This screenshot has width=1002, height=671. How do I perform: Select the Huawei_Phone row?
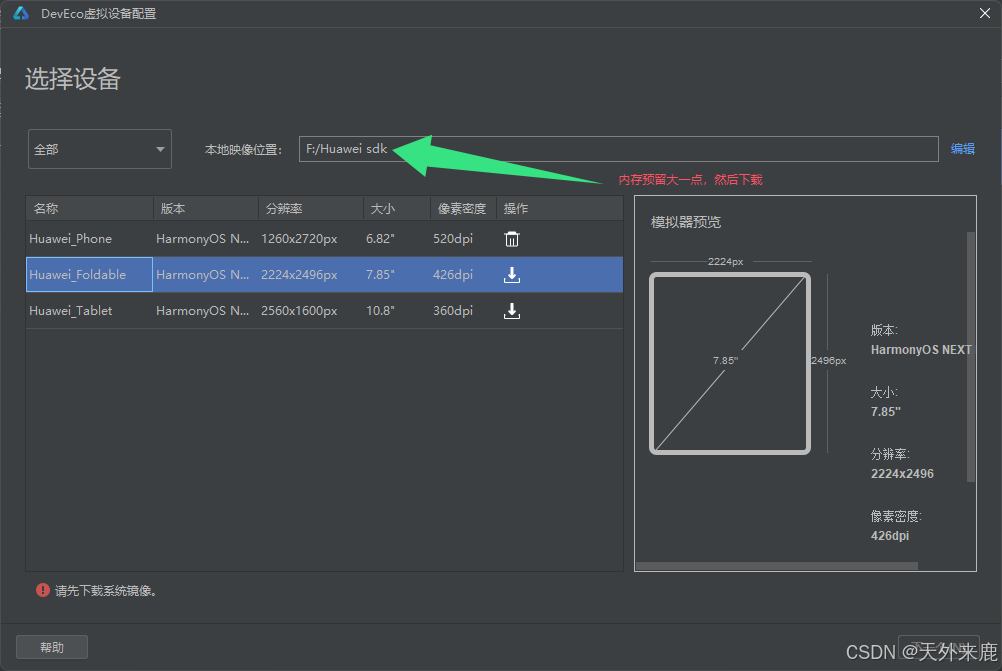pos(325,239)
